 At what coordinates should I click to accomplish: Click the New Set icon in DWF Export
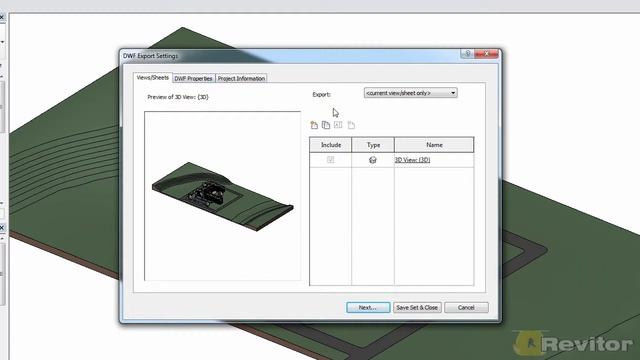click(314, 125)
